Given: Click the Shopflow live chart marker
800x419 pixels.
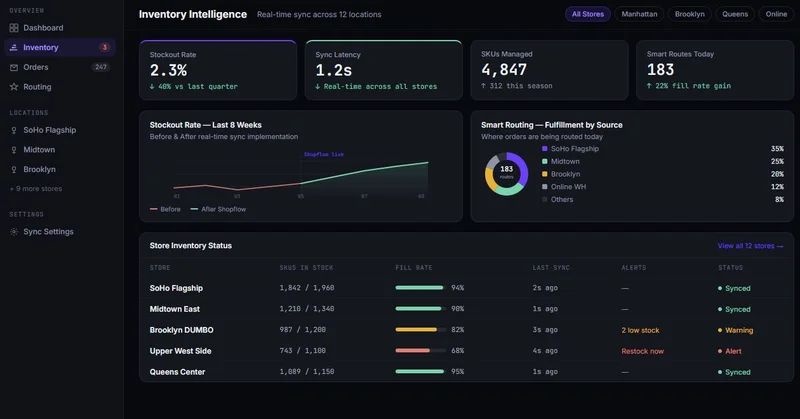Looking at the screenshot, I should 323,154.
